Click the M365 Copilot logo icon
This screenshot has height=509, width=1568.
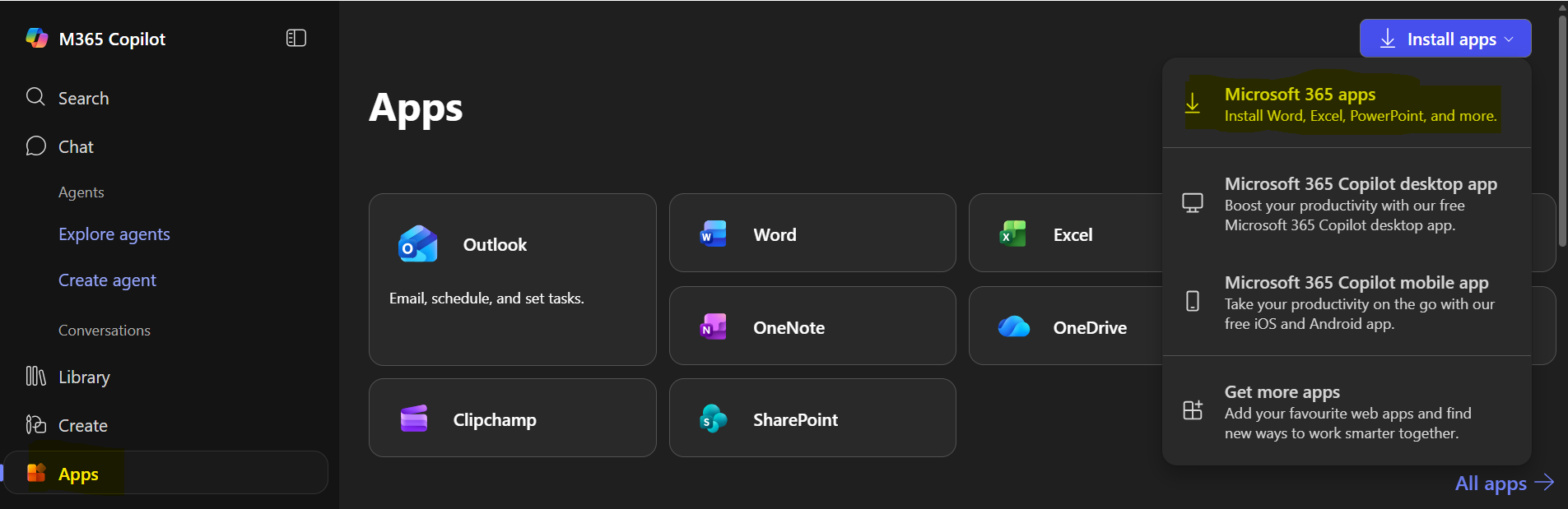(x=37, y=38)
